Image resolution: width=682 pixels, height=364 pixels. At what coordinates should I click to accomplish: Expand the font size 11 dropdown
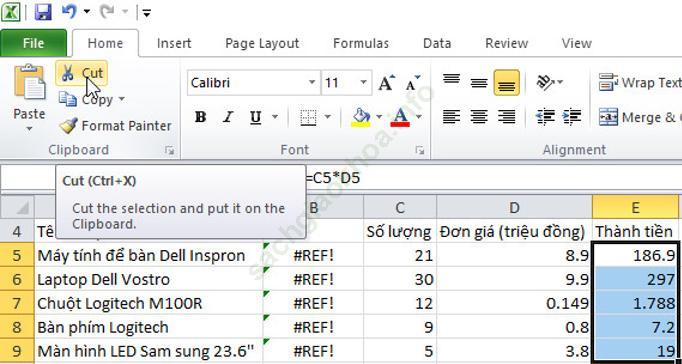pyautogui.click(x=363, y=83)
